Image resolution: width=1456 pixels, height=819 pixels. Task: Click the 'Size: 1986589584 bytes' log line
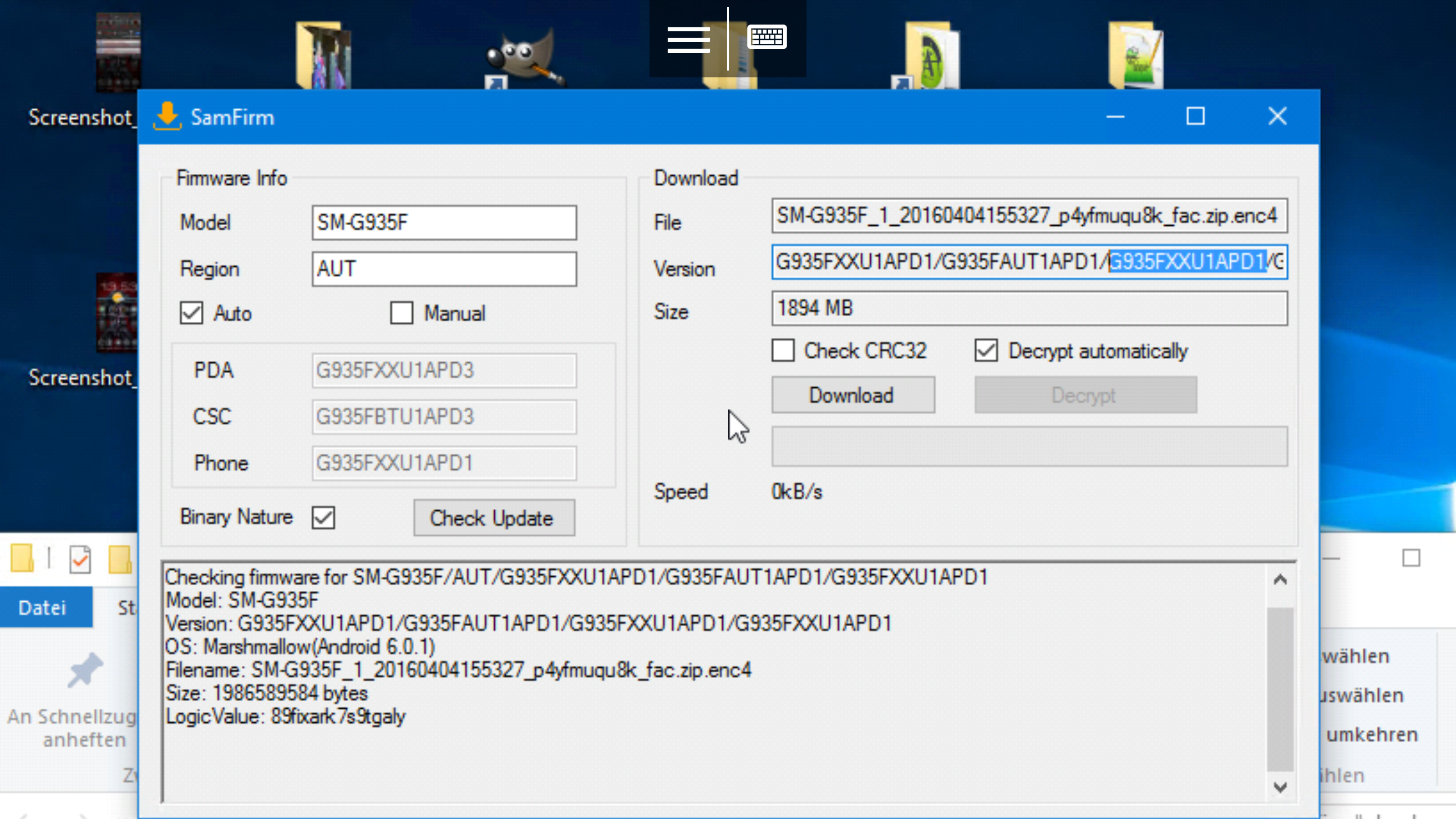(266, 693)
